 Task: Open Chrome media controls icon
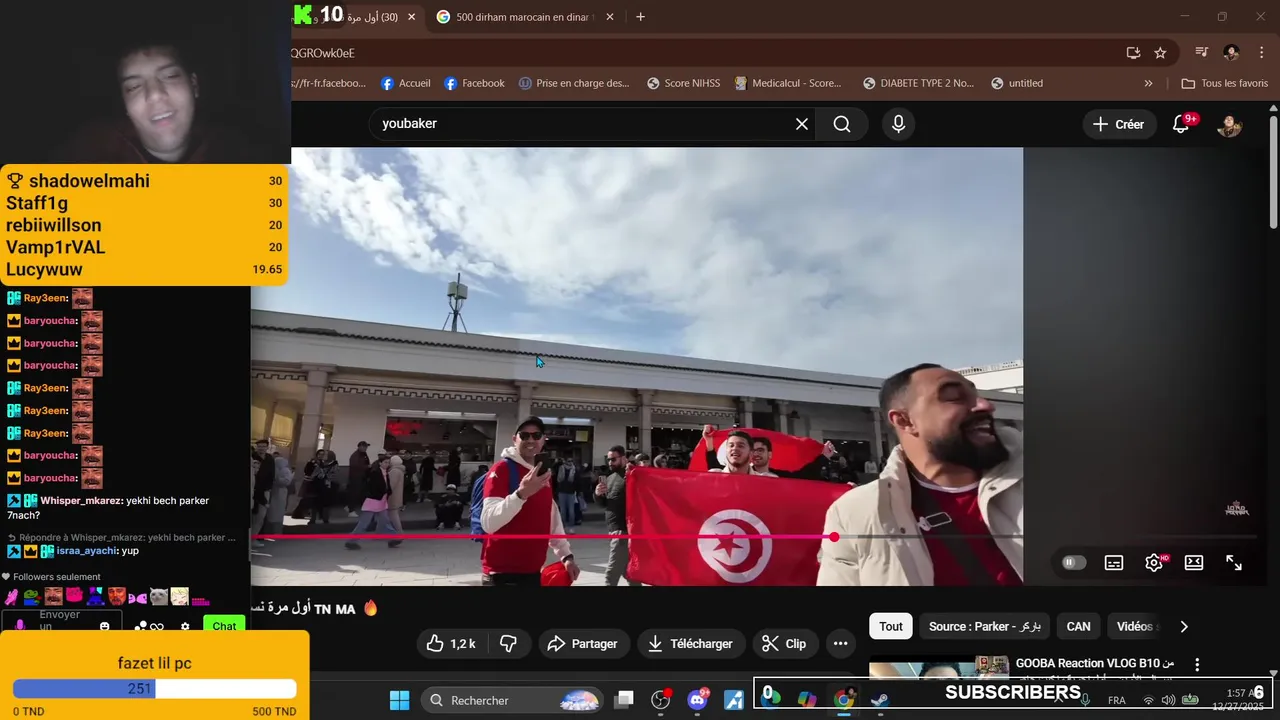click(x=1201, y=53)
